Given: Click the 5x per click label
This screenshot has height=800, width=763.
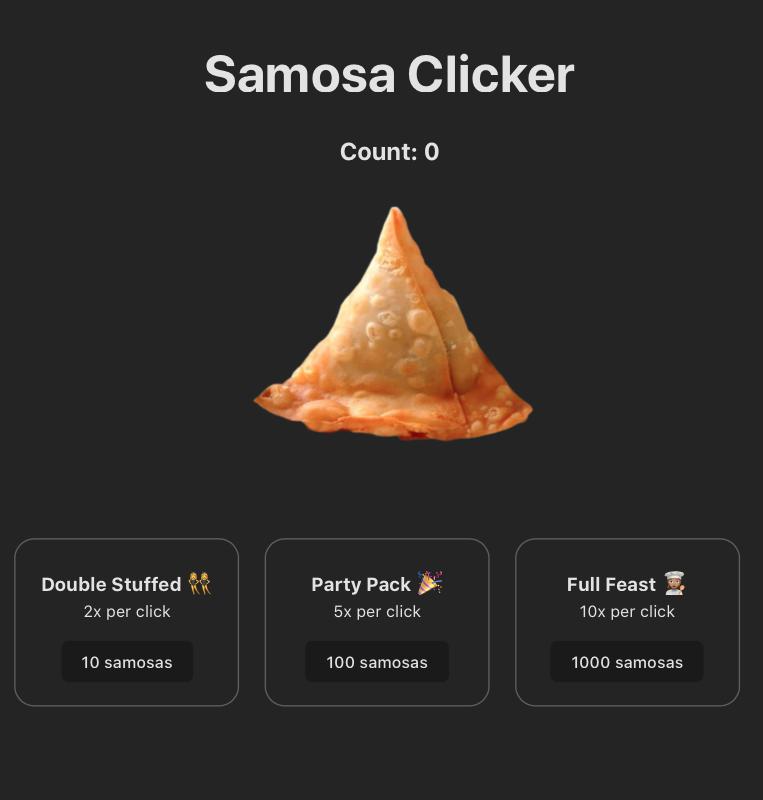Looking at the screenshot, I should point(377,612).
